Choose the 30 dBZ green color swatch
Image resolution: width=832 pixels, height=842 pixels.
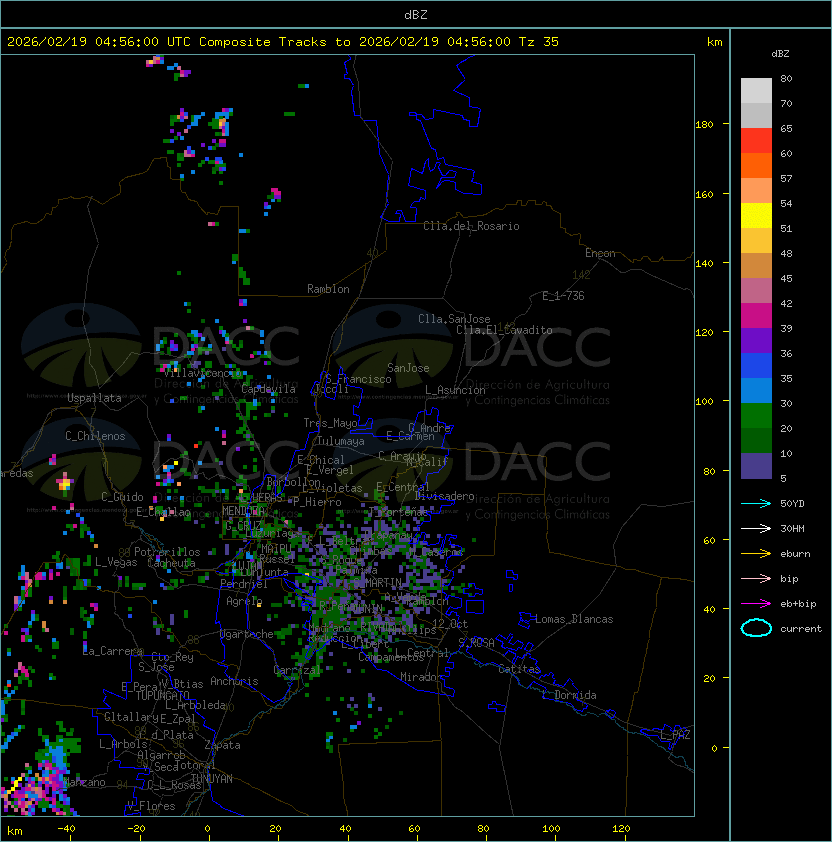click(x=756, y=415)
